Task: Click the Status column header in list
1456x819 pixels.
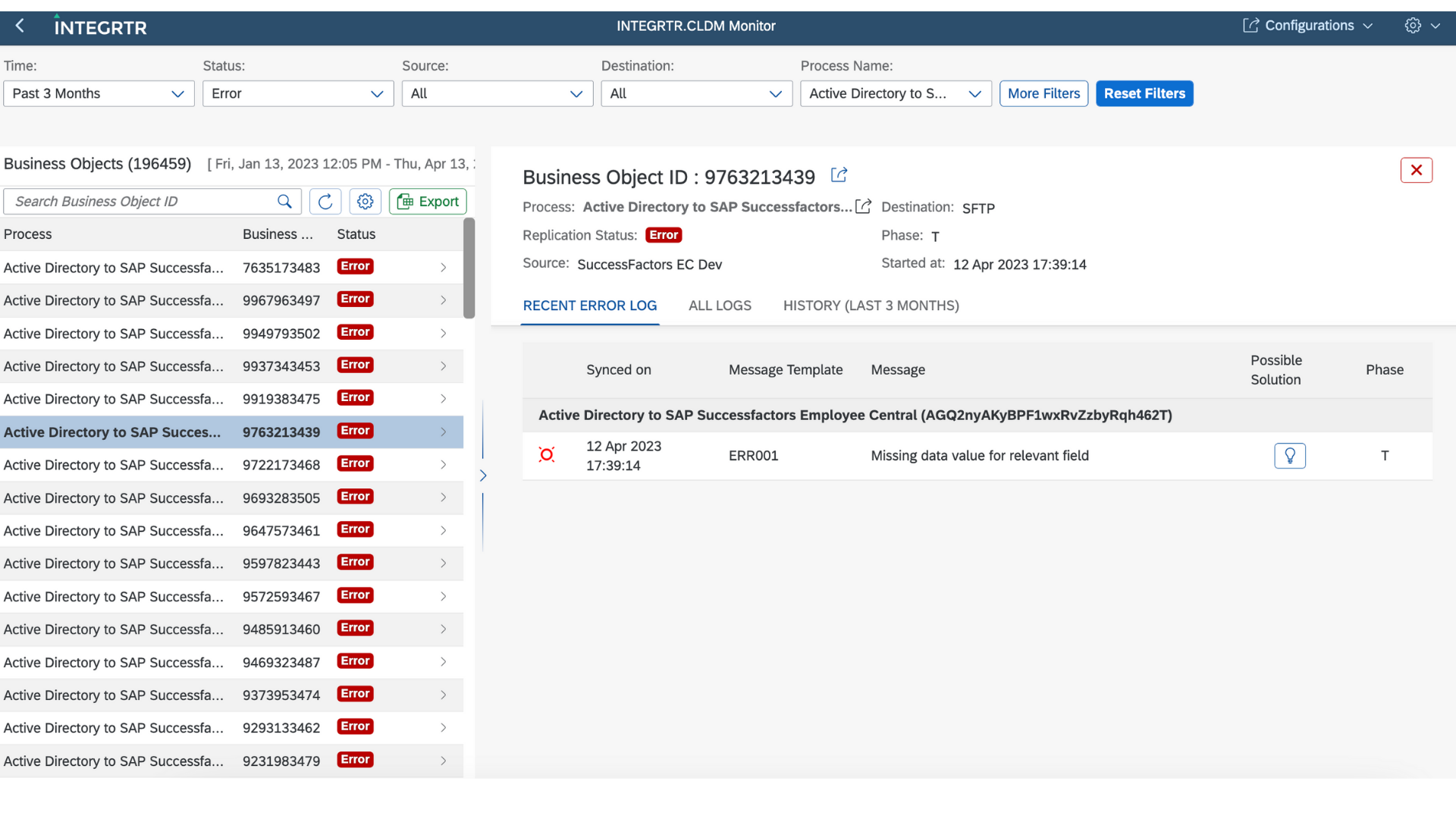Action: point(356,234)
